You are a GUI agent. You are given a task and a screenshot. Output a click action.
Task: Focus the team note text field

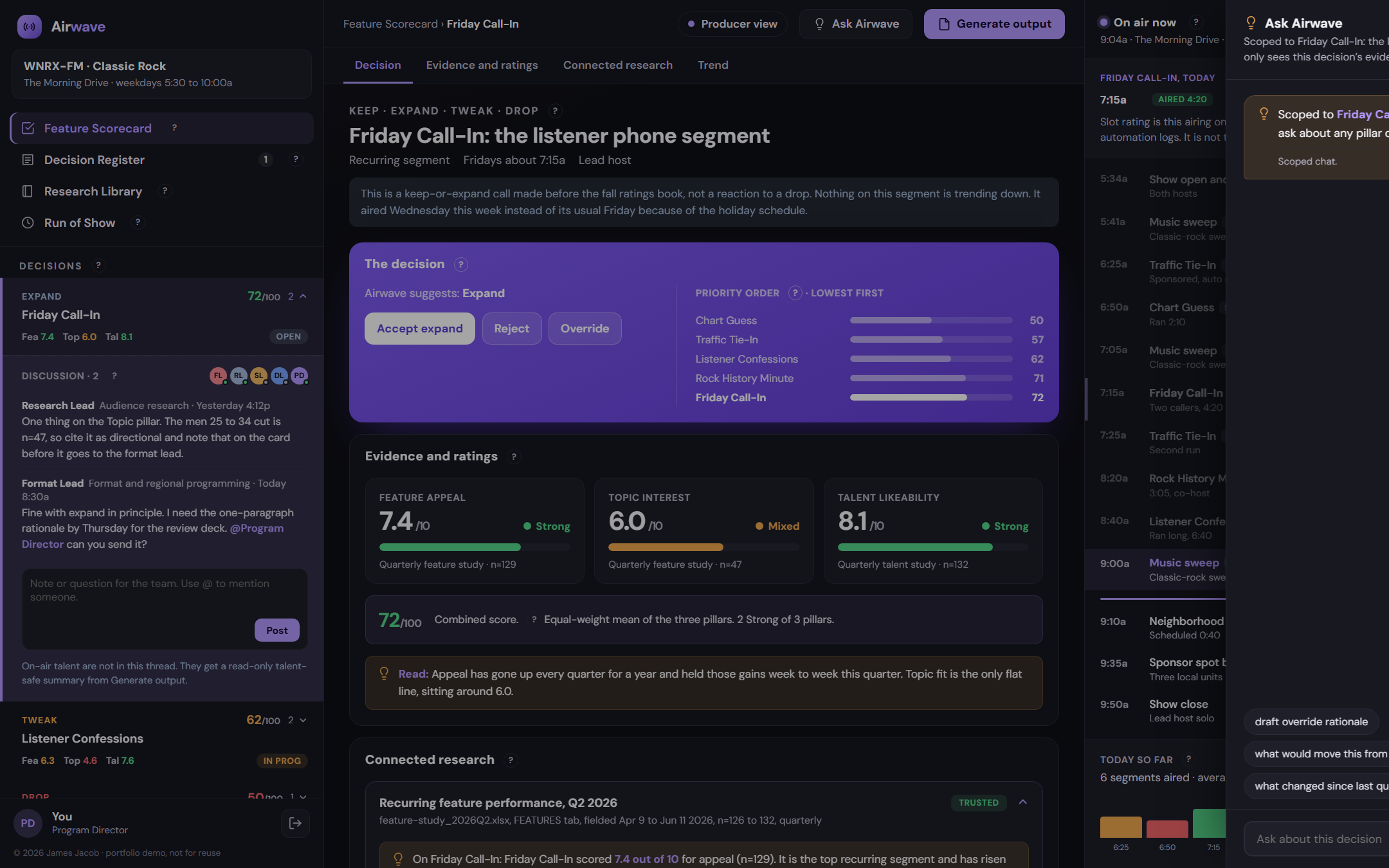click(x=165, y=609)
